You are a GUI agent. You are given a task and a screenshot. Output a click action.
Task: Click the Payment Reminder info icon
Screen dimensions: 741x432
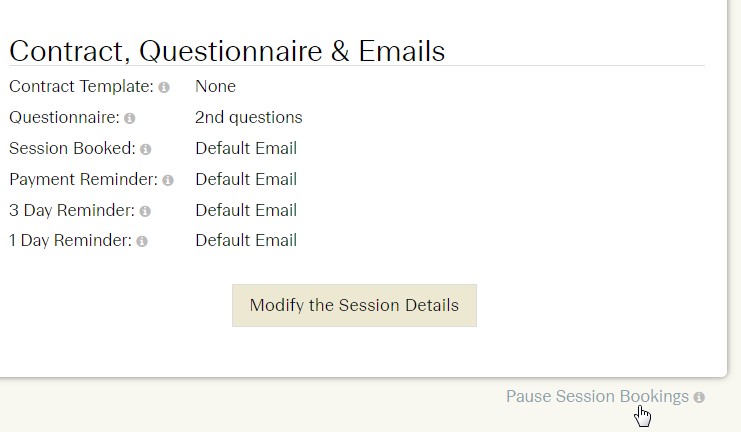[168, 180]
